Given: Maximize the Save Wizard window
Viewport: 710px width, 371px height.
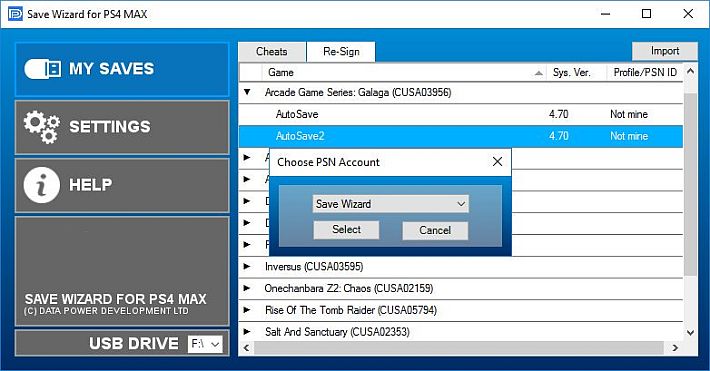Looking at the screenshot, I should [x=647, y=14].
